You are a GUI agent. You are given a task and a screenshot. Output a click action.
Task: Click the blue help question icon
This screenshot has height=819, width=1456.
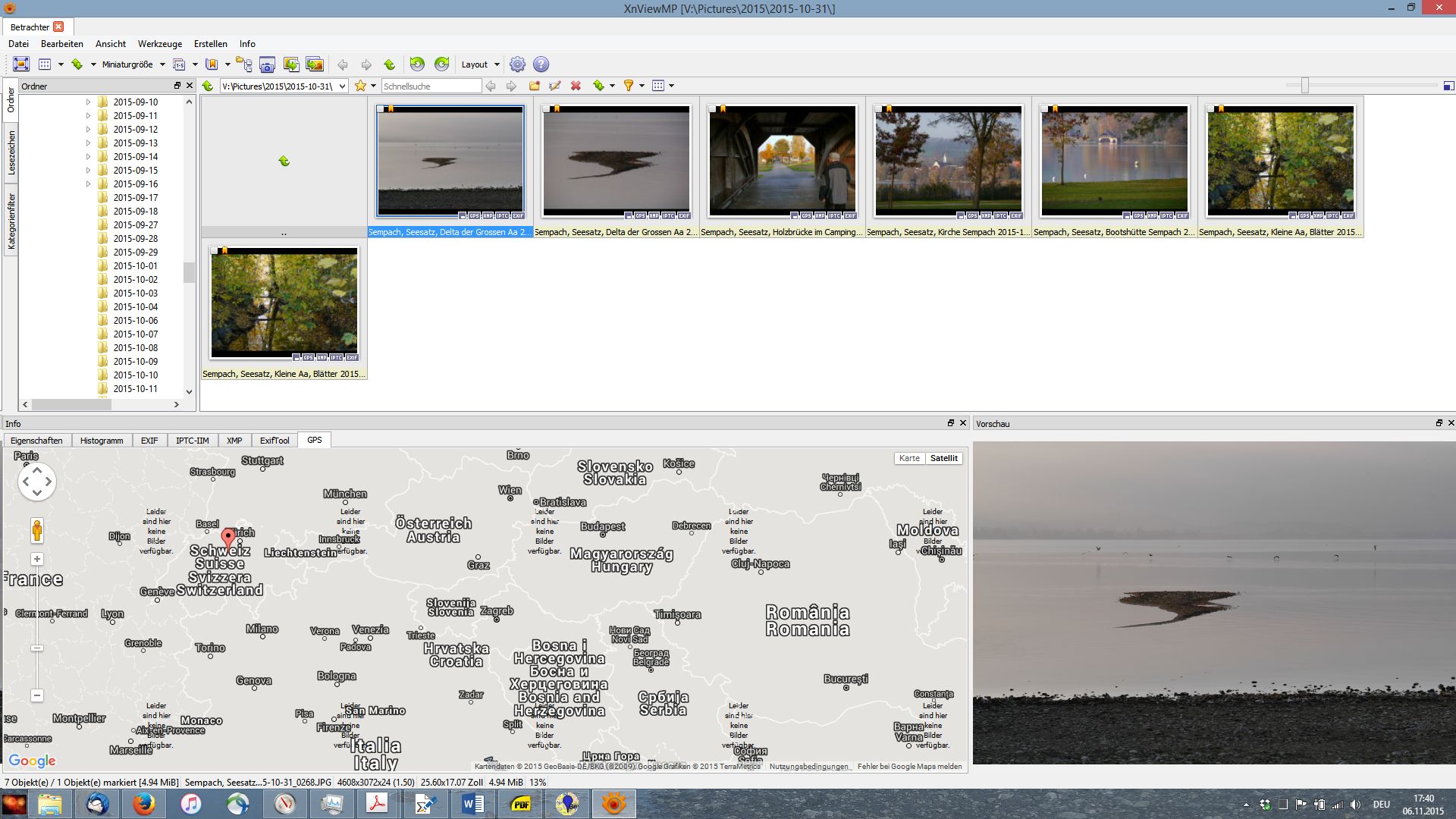tap(541, 64)
